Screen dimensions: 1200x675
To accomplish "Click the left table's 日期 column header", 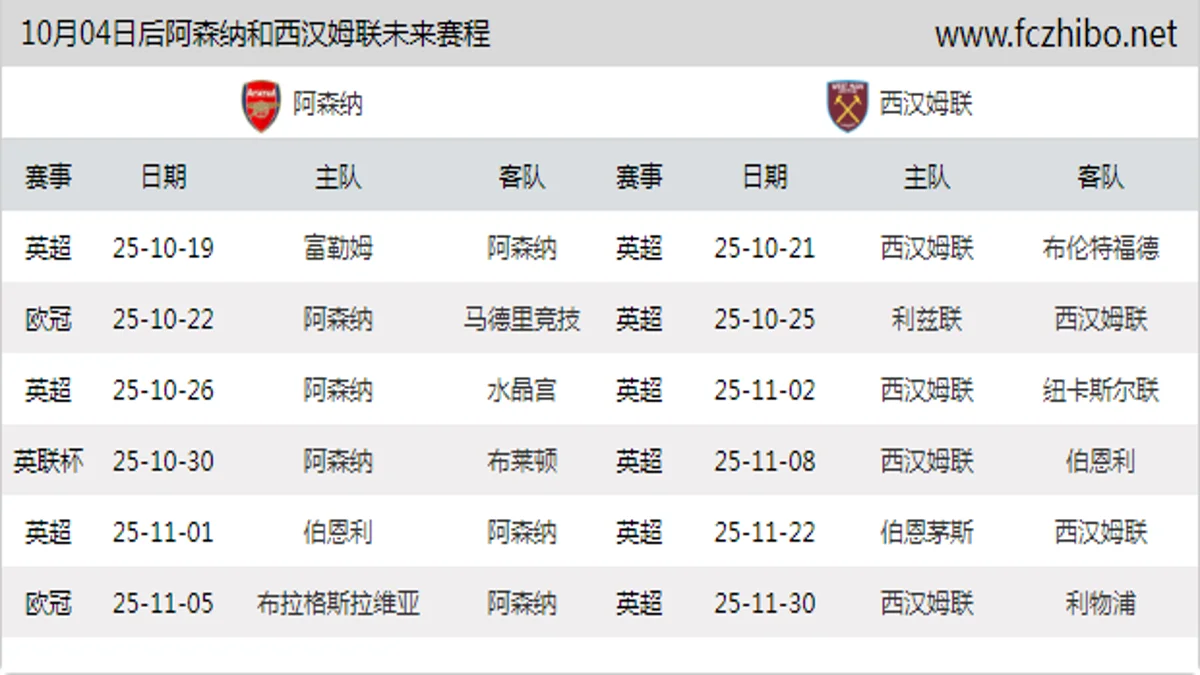I will pyautogui.click(x=163, y=177).
